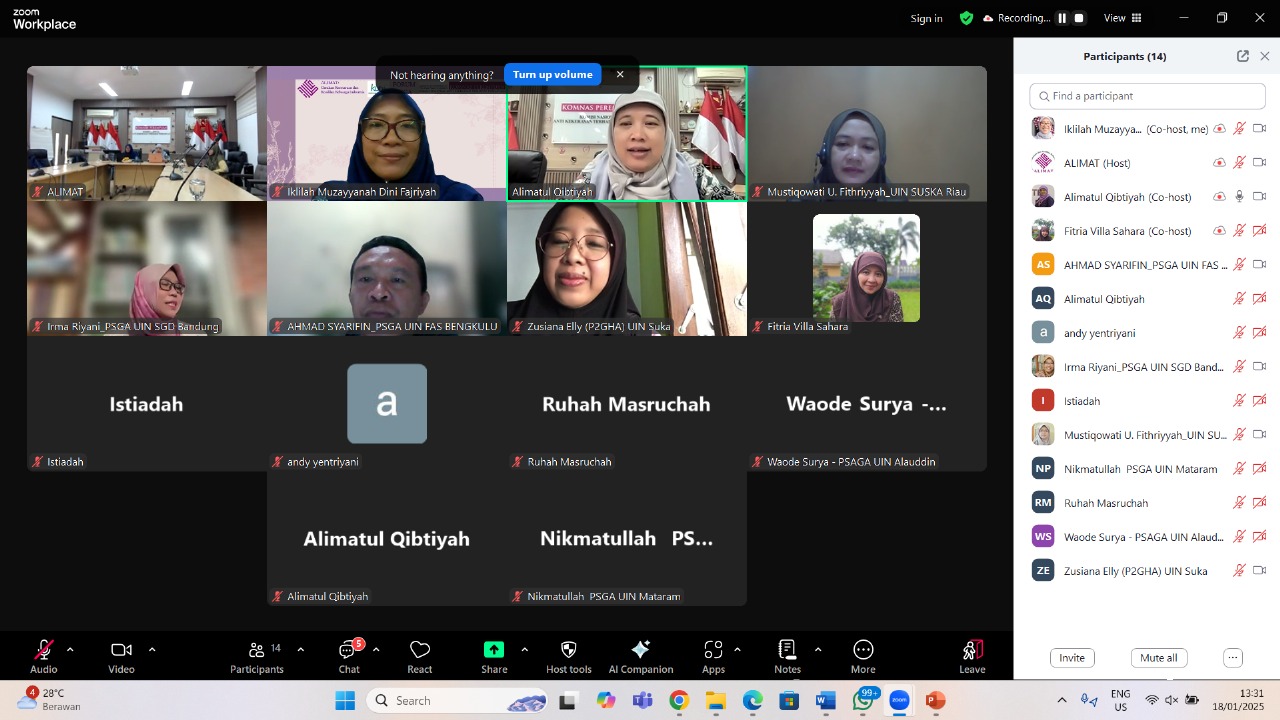The height and width of the screenshot is (720, 1280).
Task: Click Turn up volume button
Action: pyautogui.click(x=552, y=75)
